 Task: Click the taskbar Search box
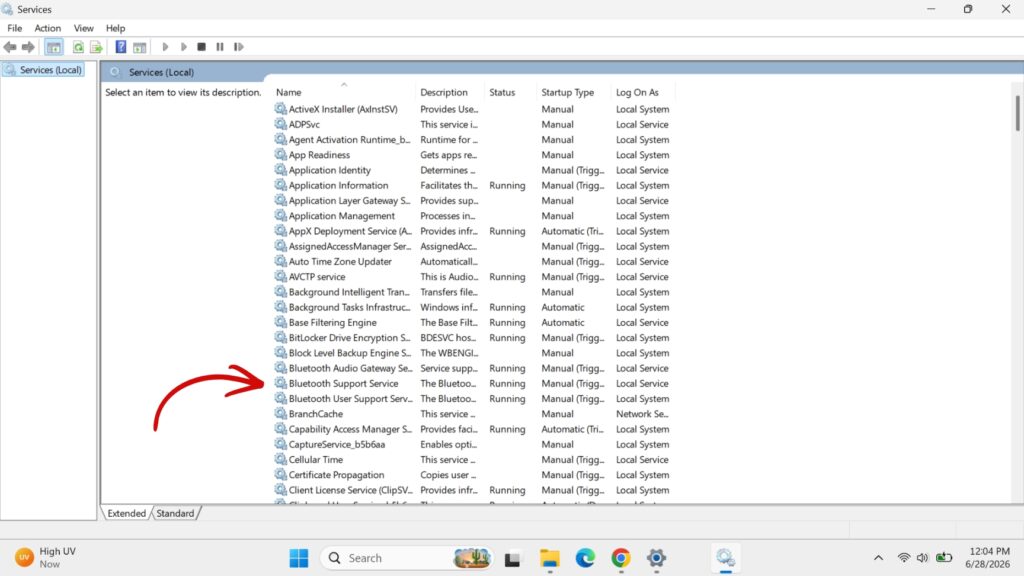(406, 558)
